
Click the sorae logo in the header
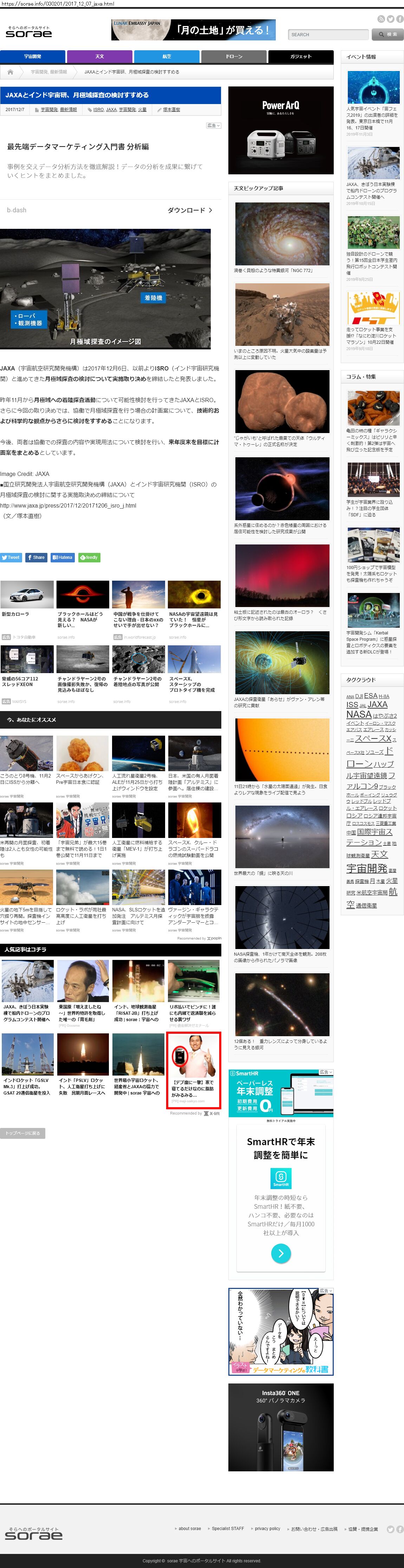pyautogui.click(x=28, y=32)
